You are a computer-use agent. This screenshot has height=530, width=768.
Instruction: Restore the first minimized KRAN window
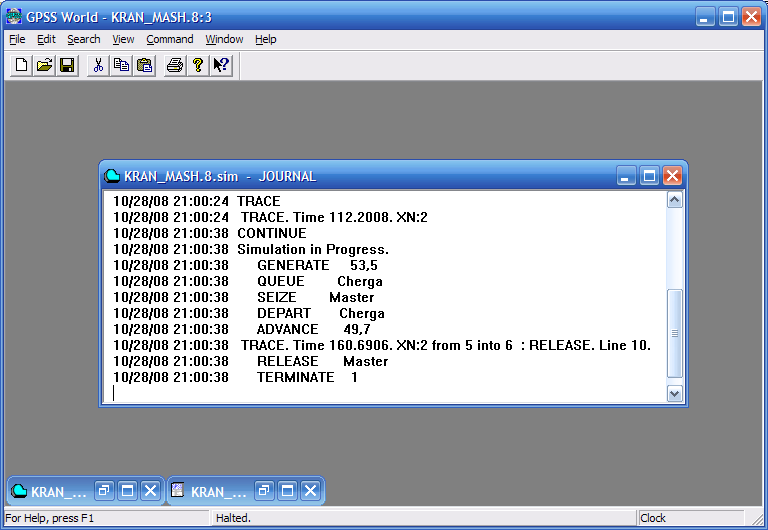[104, 490]
